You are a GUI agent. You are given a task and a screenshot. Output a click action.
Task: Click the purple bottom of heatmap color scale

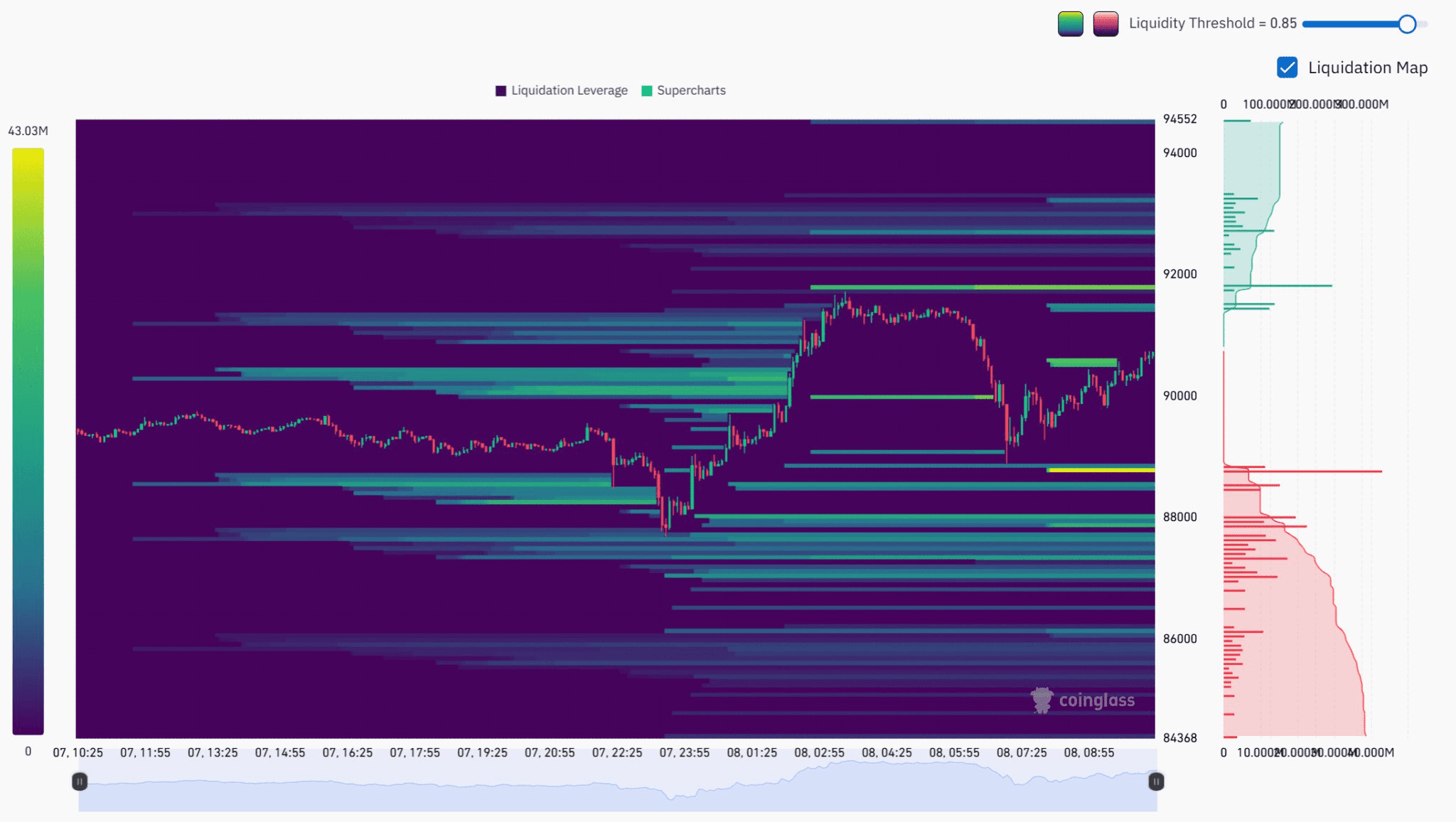28,725
